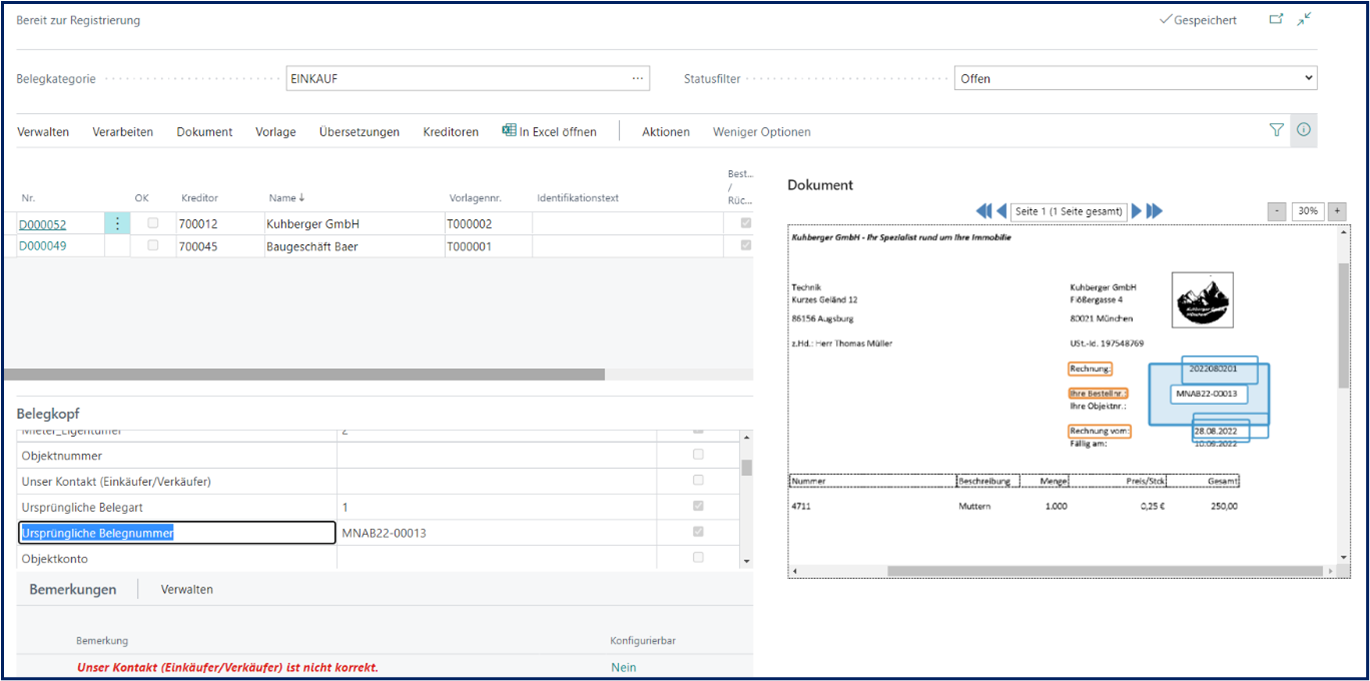
Task: Toggle checkbox in Objektnummer row
Action: [x=698, y=454]
